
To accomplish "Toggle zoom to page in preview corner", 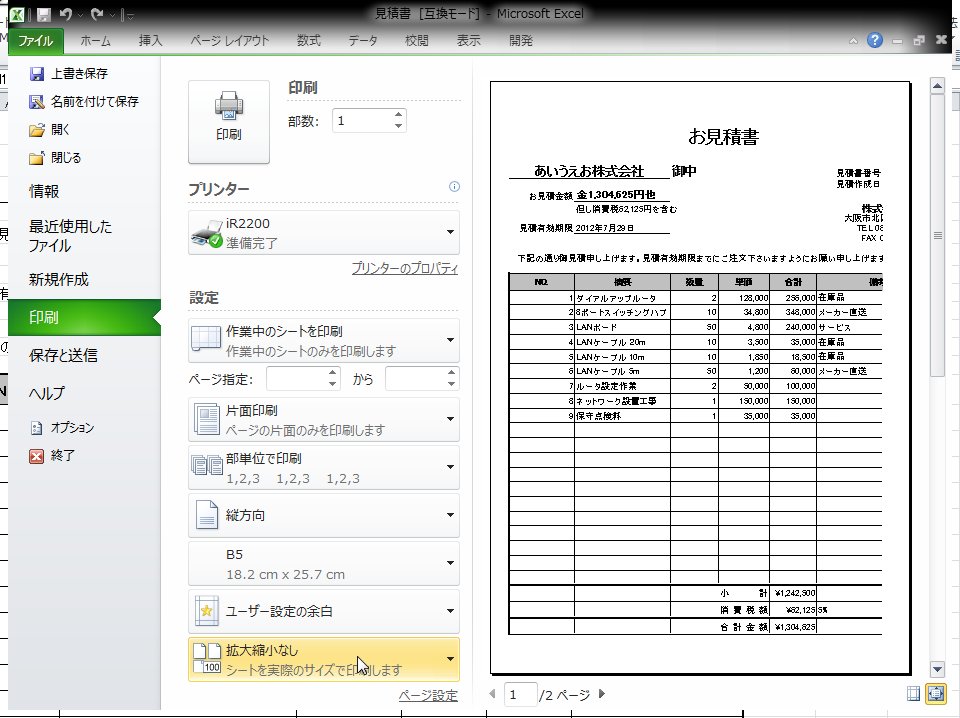I will point(936,694).
